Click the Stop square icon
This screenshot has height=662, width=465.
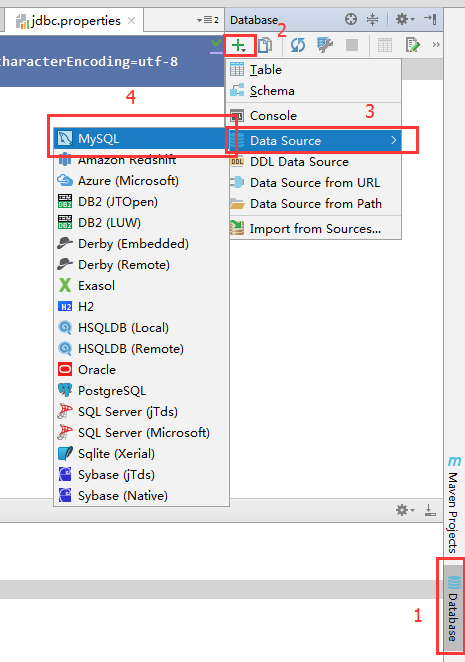pos(352,45)
